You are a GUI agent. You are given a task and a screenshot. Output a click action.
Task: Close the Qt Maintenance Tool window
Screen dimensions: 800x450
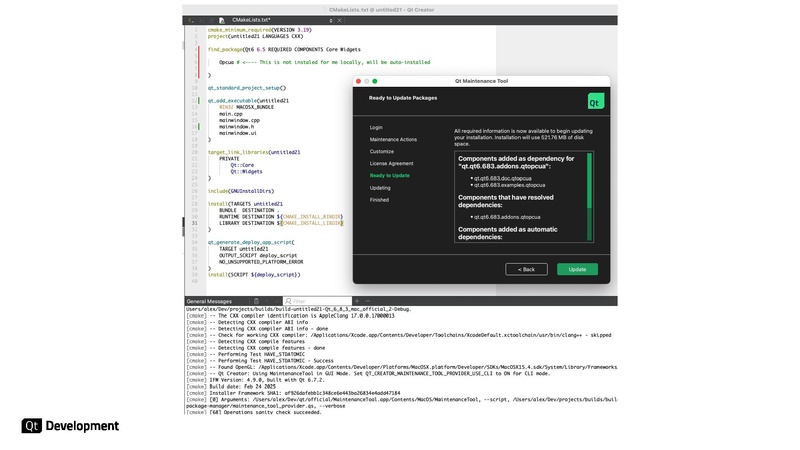[358, 81]
